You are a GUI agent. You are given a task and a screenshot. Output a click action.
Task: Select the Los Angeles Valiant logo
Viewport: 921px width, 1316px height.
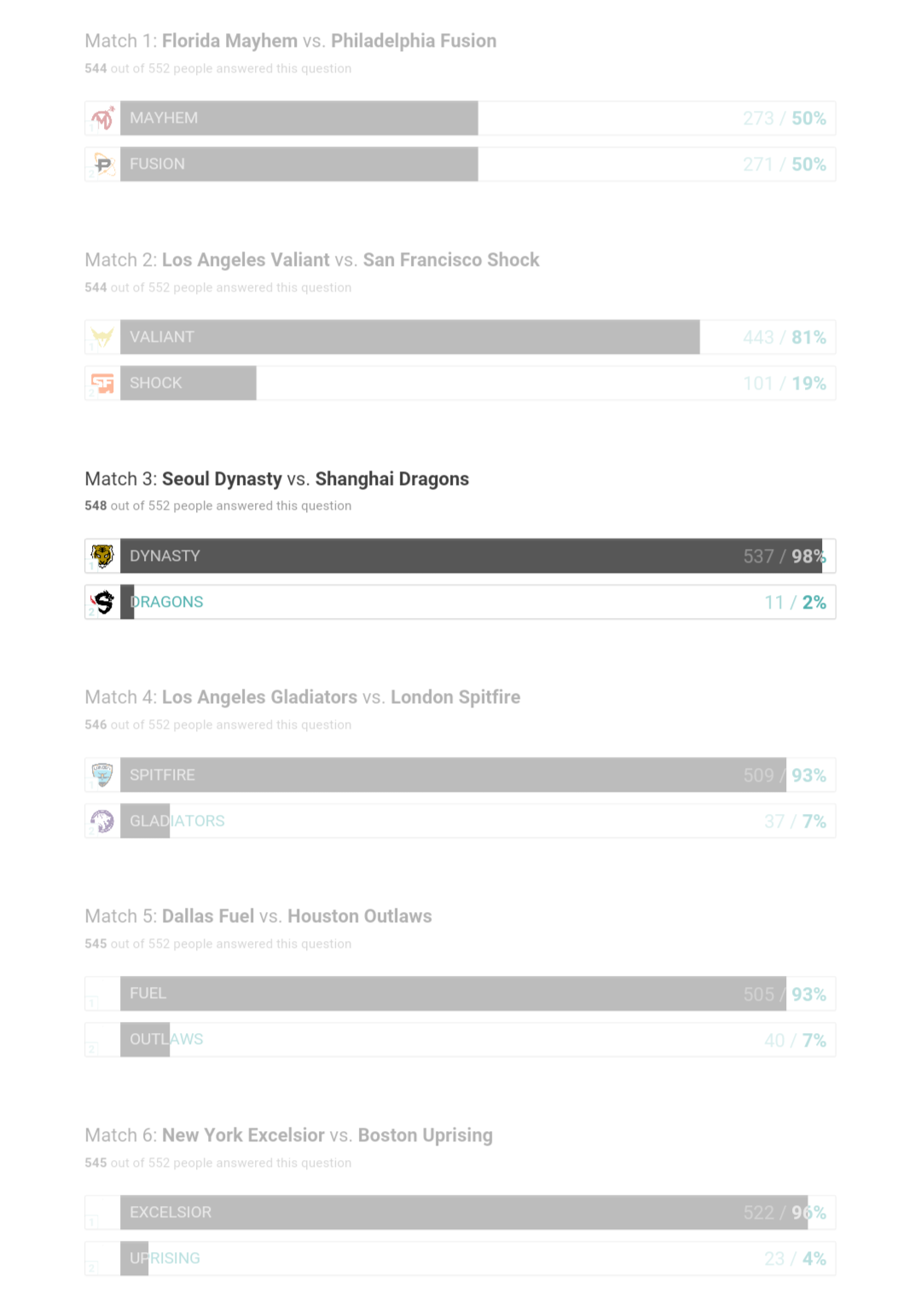102,338
